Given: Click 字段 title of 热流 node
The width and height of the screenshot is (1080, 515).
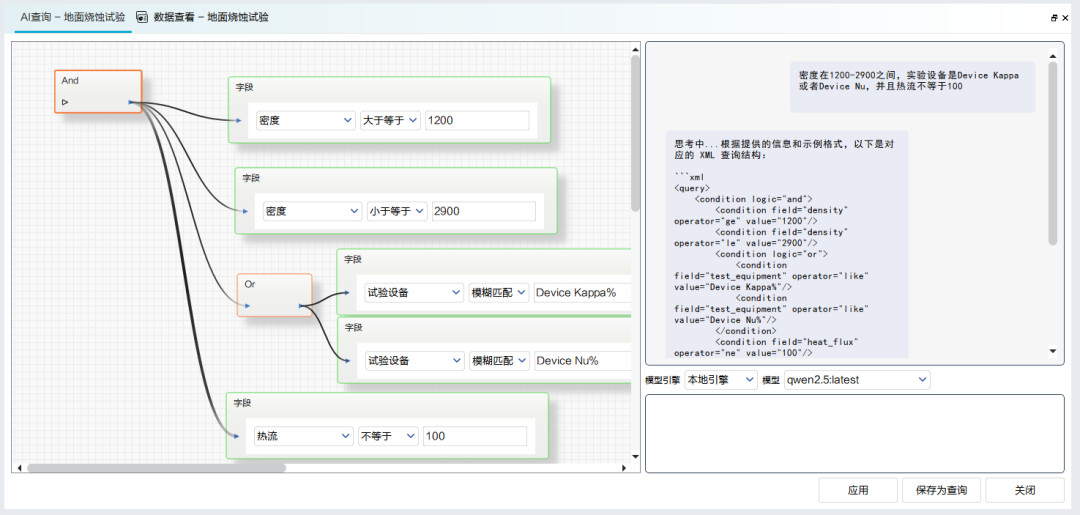Looking at the screenshot, I should pyautogui.click(x=242, y=403).
